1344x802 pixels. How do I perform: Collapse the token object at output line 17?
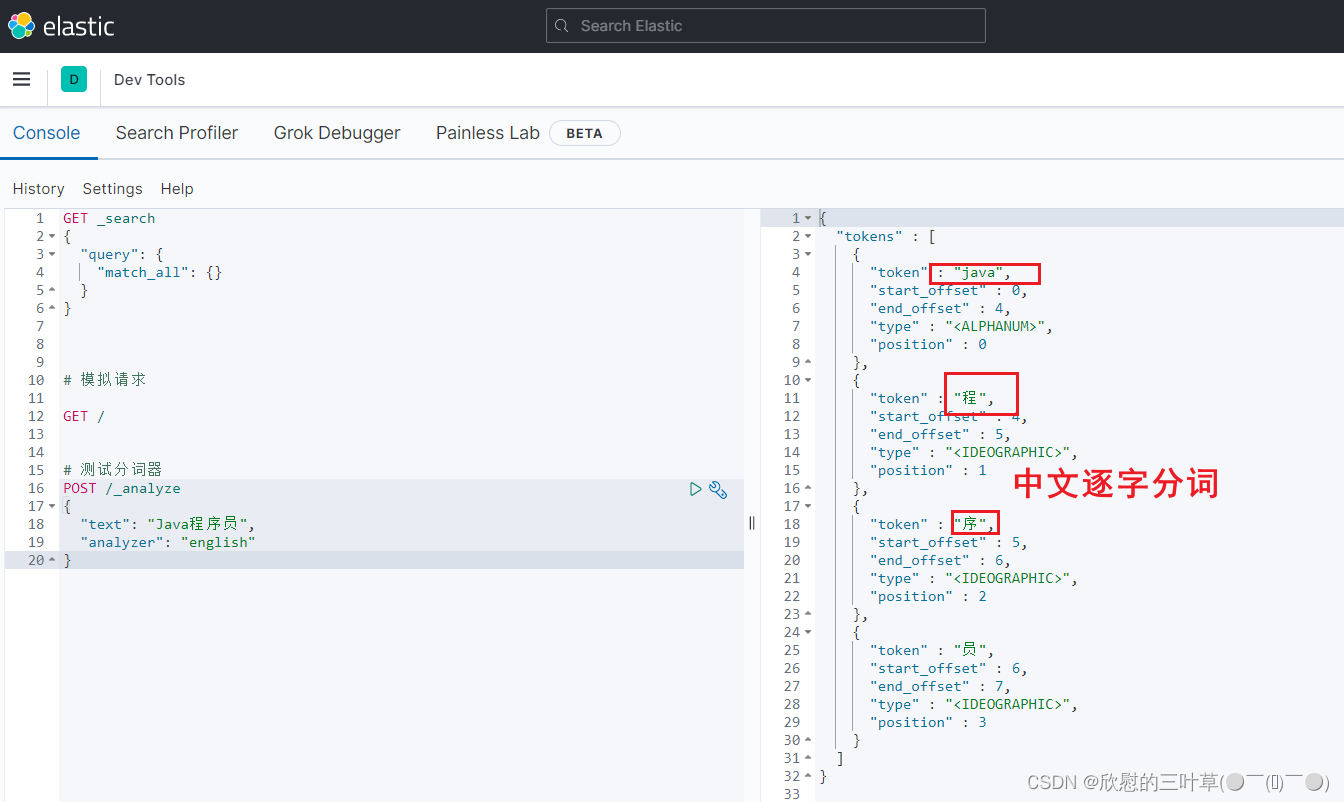[x=808, y=506]
